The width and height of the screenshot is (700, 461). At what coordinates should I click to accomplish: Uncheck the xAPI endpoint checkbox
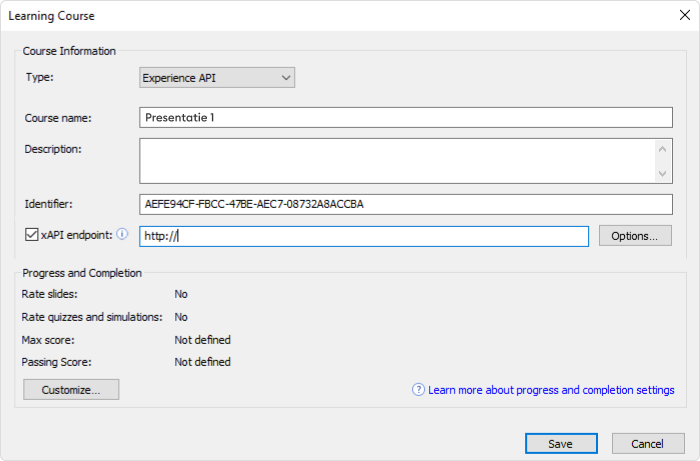31,235
